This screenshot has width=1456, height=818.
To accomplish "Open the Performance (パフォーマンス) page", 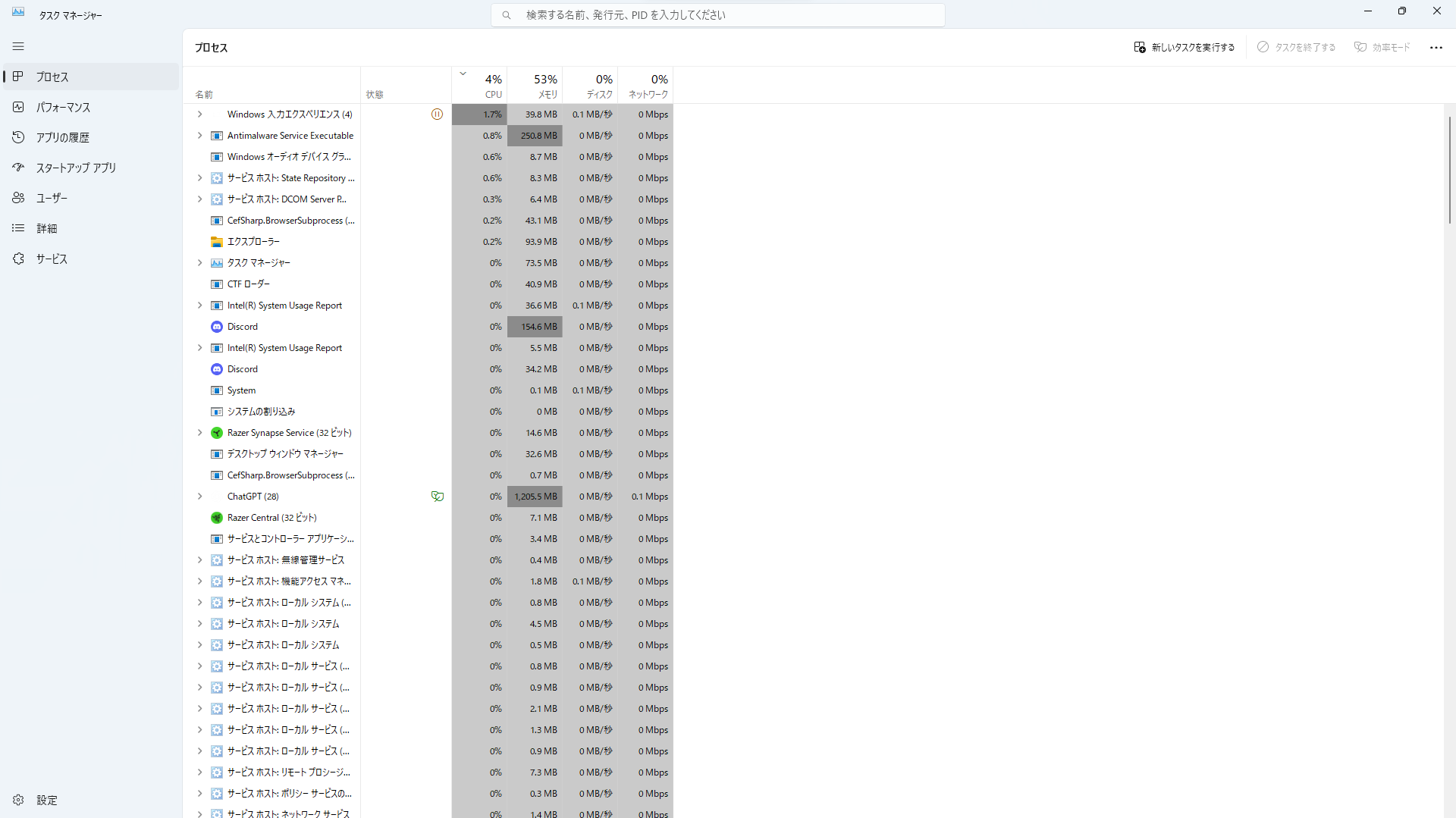I will point(91,107).
